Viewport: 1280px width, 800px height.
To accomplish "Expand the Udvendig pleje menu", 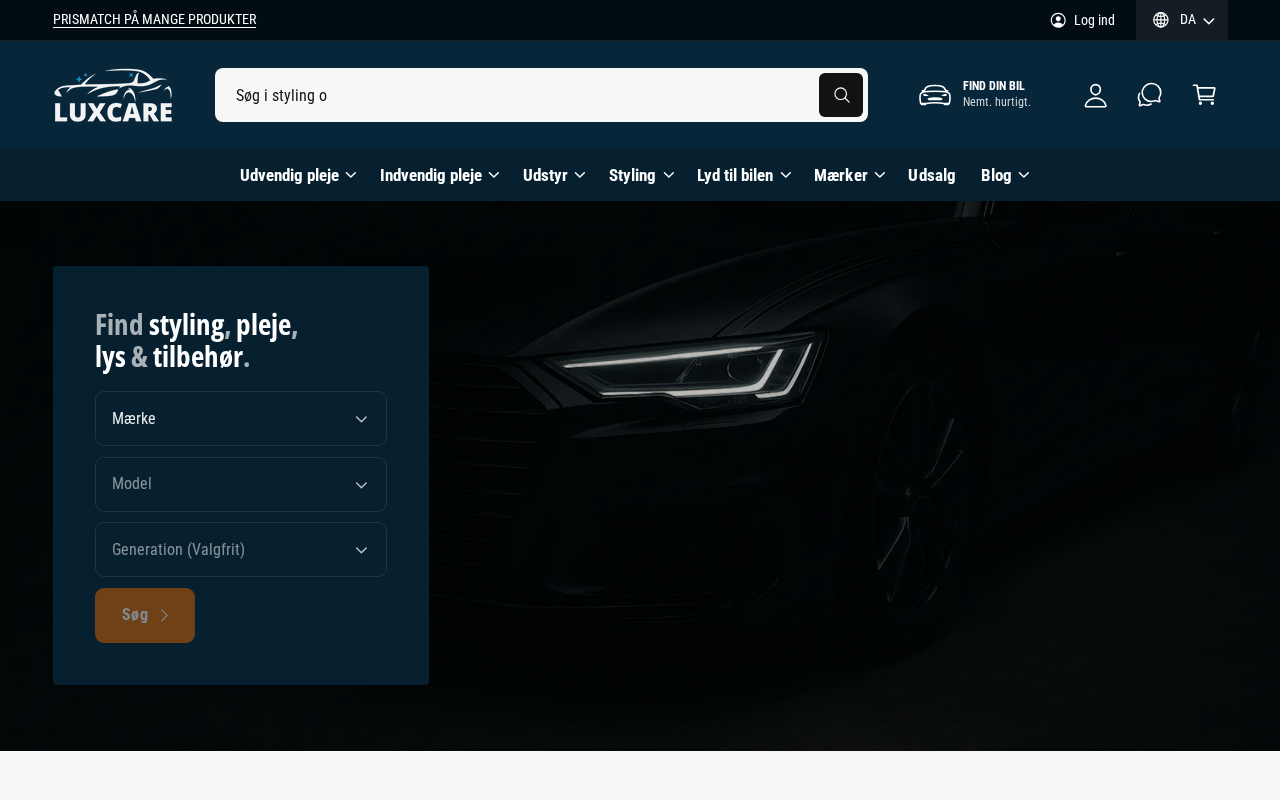I will click(x=298, y=175).
